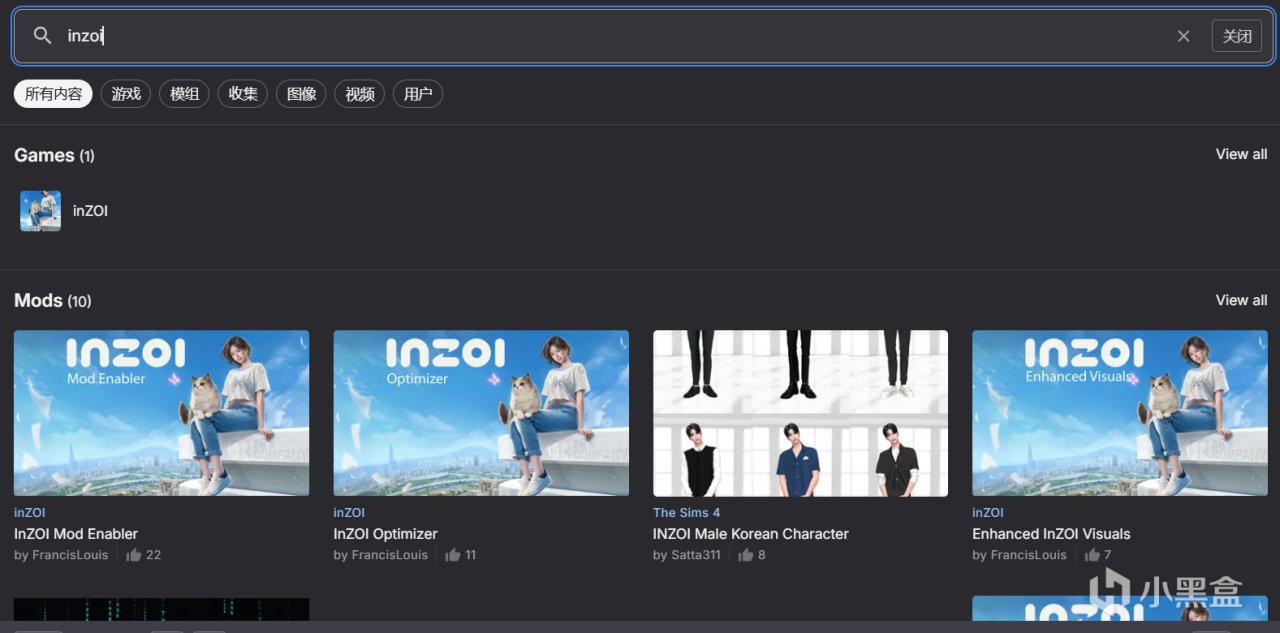Open The Sims 4 category link
The height and width of the screenshot is (633, 1280).
tap(686, 512)
